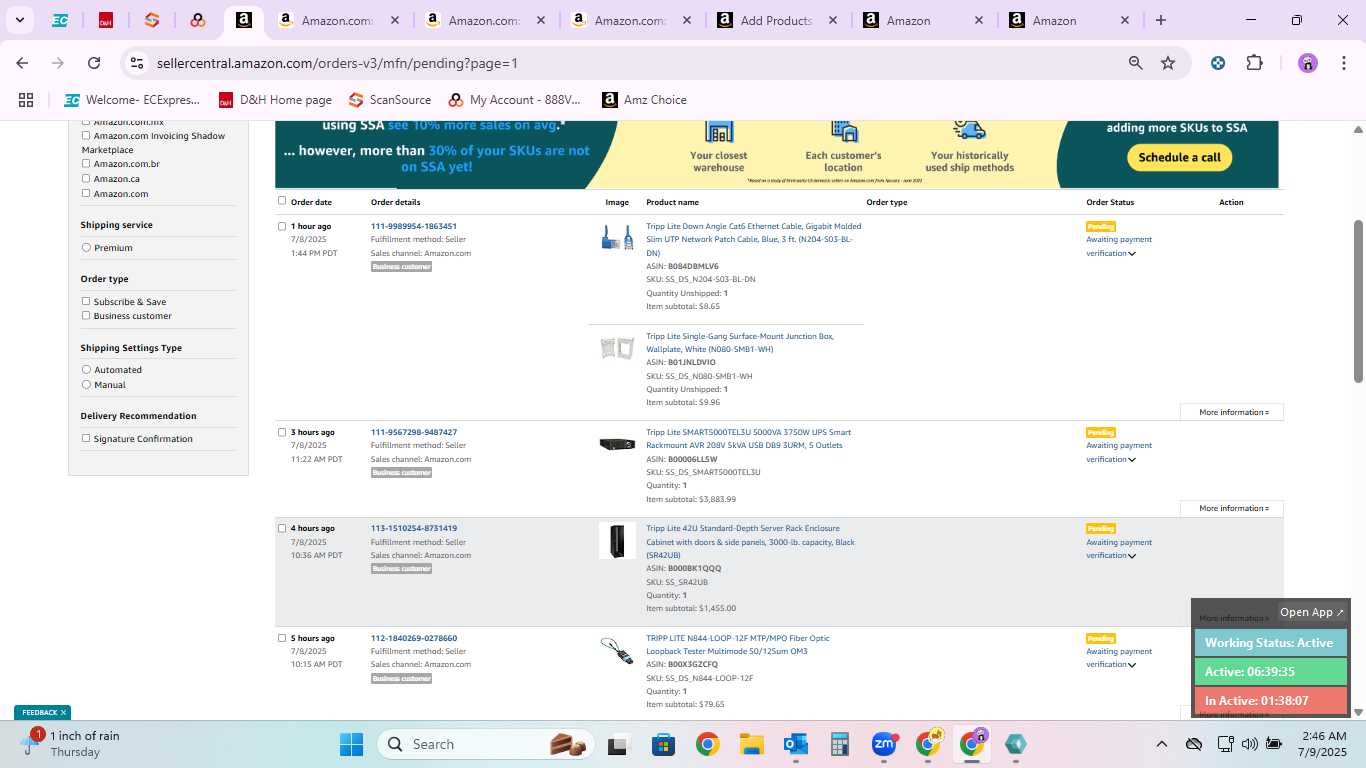The width and height of the screenshot is (1366, 768).
Task: Click the blue Ethernet cable product thumbnail
Action: click(617, 237)
